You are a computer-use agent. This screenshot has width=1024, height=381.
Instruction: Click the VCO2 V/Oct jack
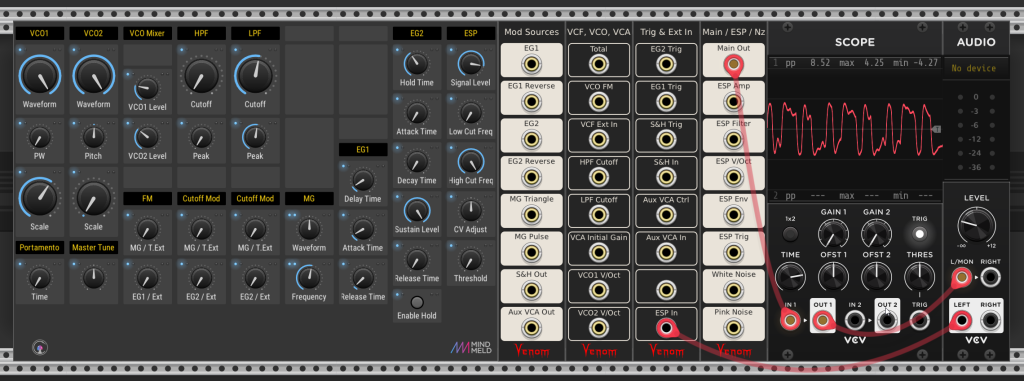pyautogui.click(x=598, y=328)
